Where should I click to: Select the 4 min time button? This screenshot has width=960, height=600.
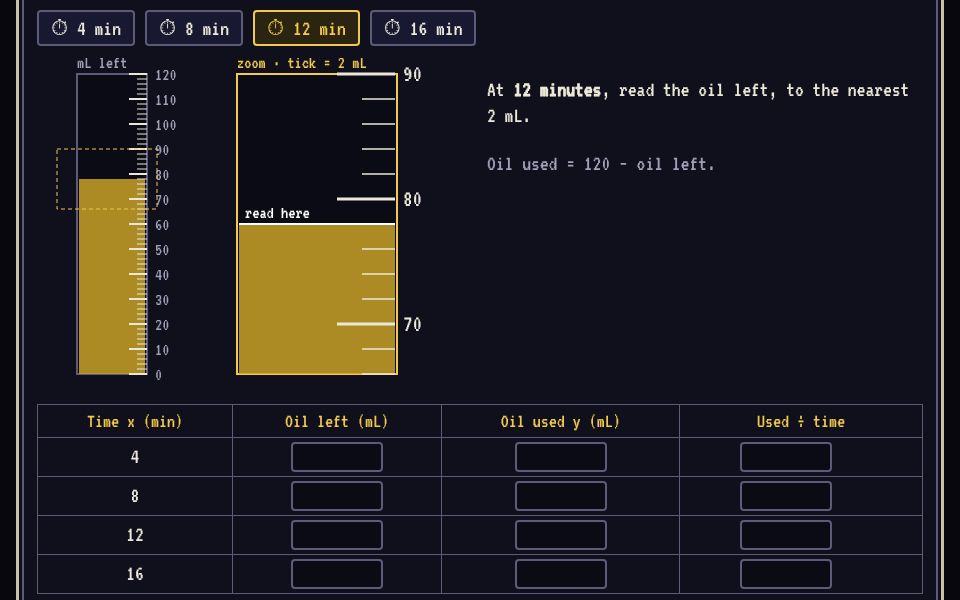(86, 28)
